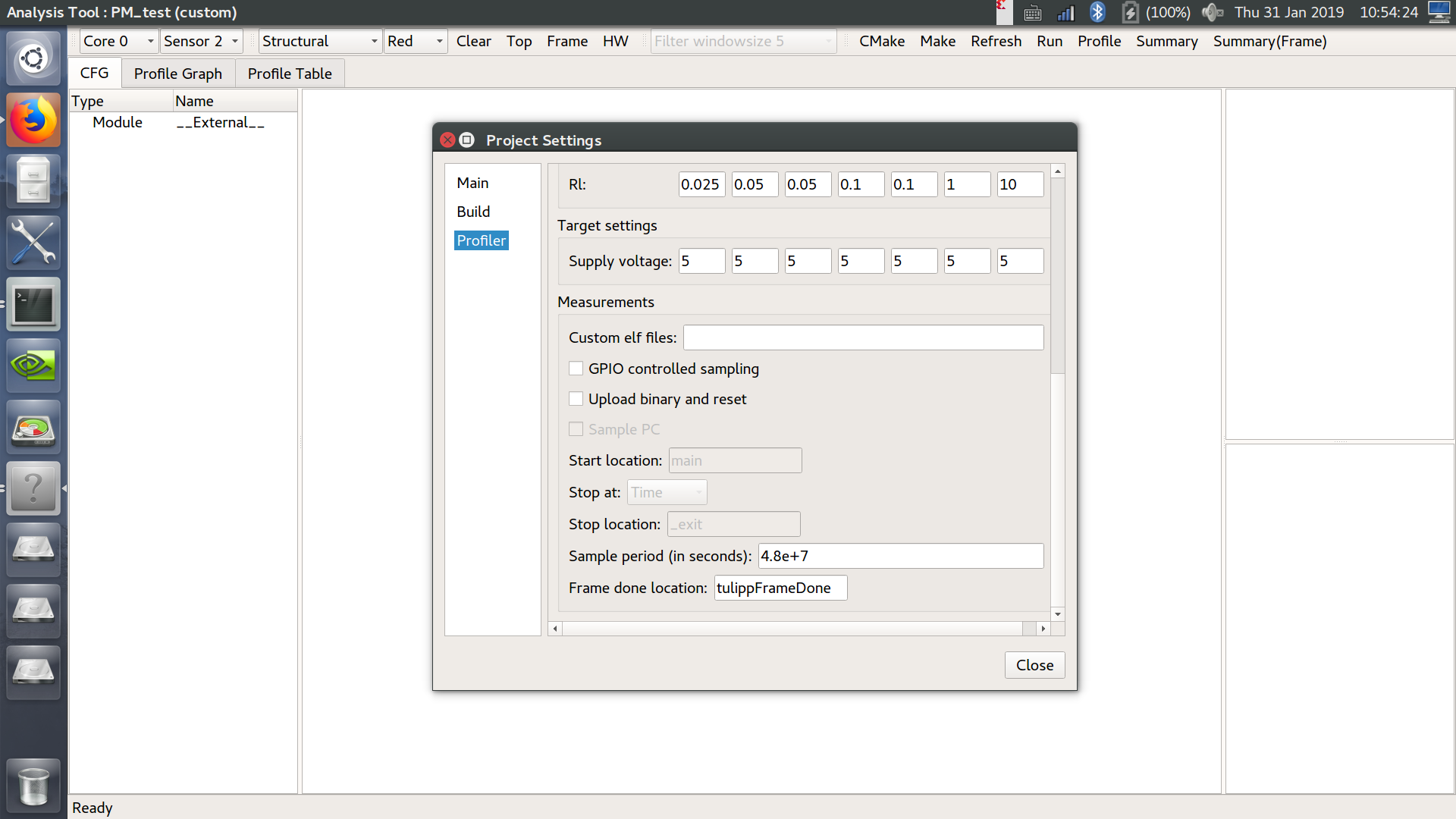Open the NVIDIA settings dock icon
Screen dimensions: 1456x819
click(33, 366)
